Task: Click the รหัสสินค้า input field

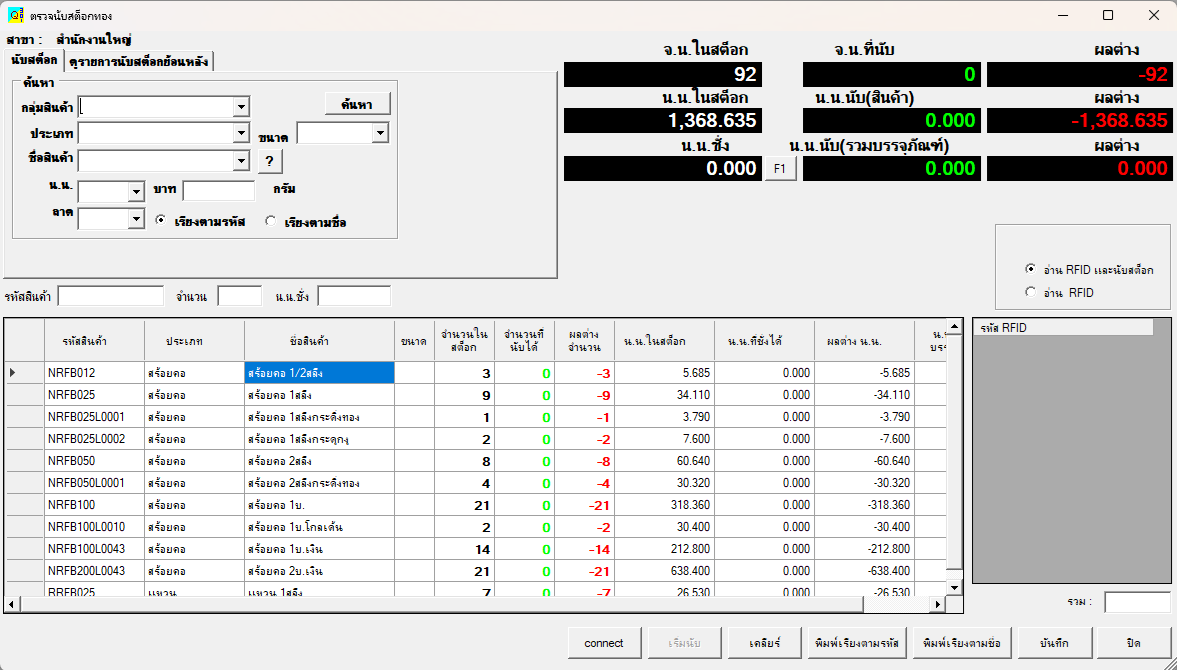Action: click(111, 296)
